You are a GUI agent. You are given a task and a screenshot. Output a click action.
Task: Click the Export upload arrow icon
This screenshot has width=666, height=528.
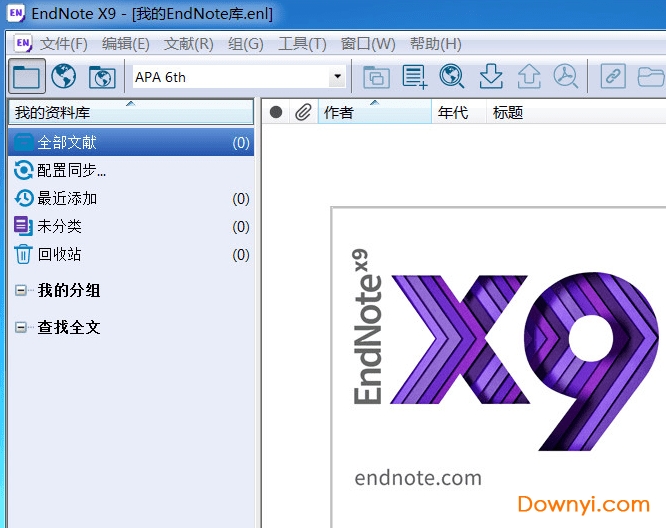(x=529, y=77)
